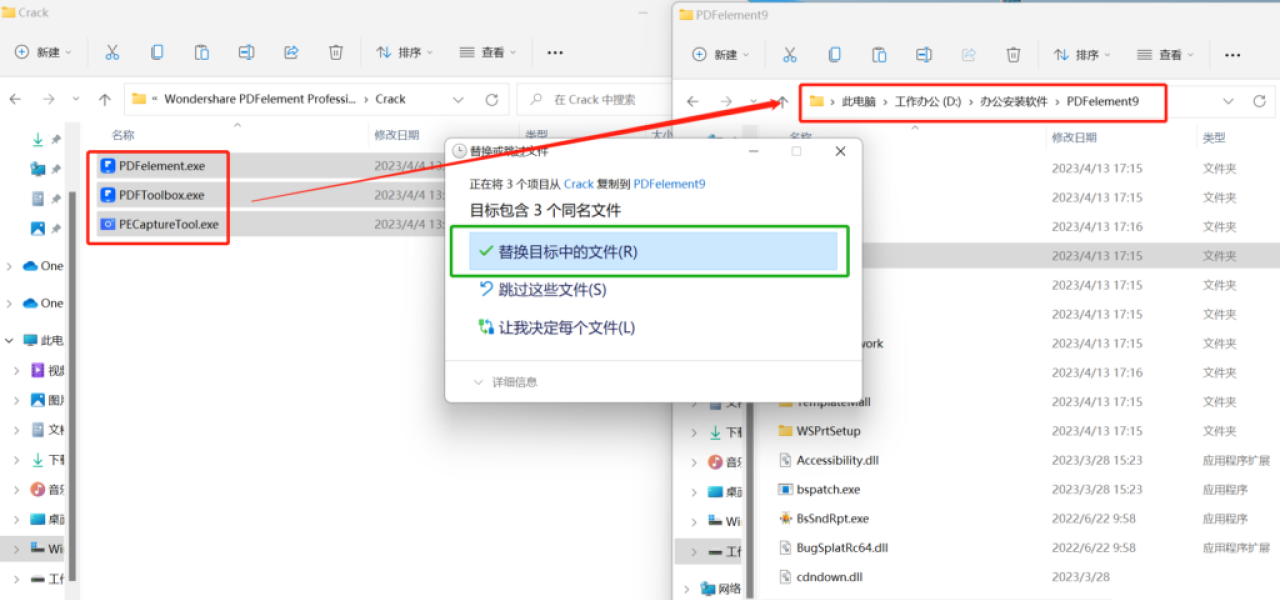The image size is (1280, 600).
Task: Click the 网络 network icon in PDFelement9 sidebar
Action: (x=708, y=588)
